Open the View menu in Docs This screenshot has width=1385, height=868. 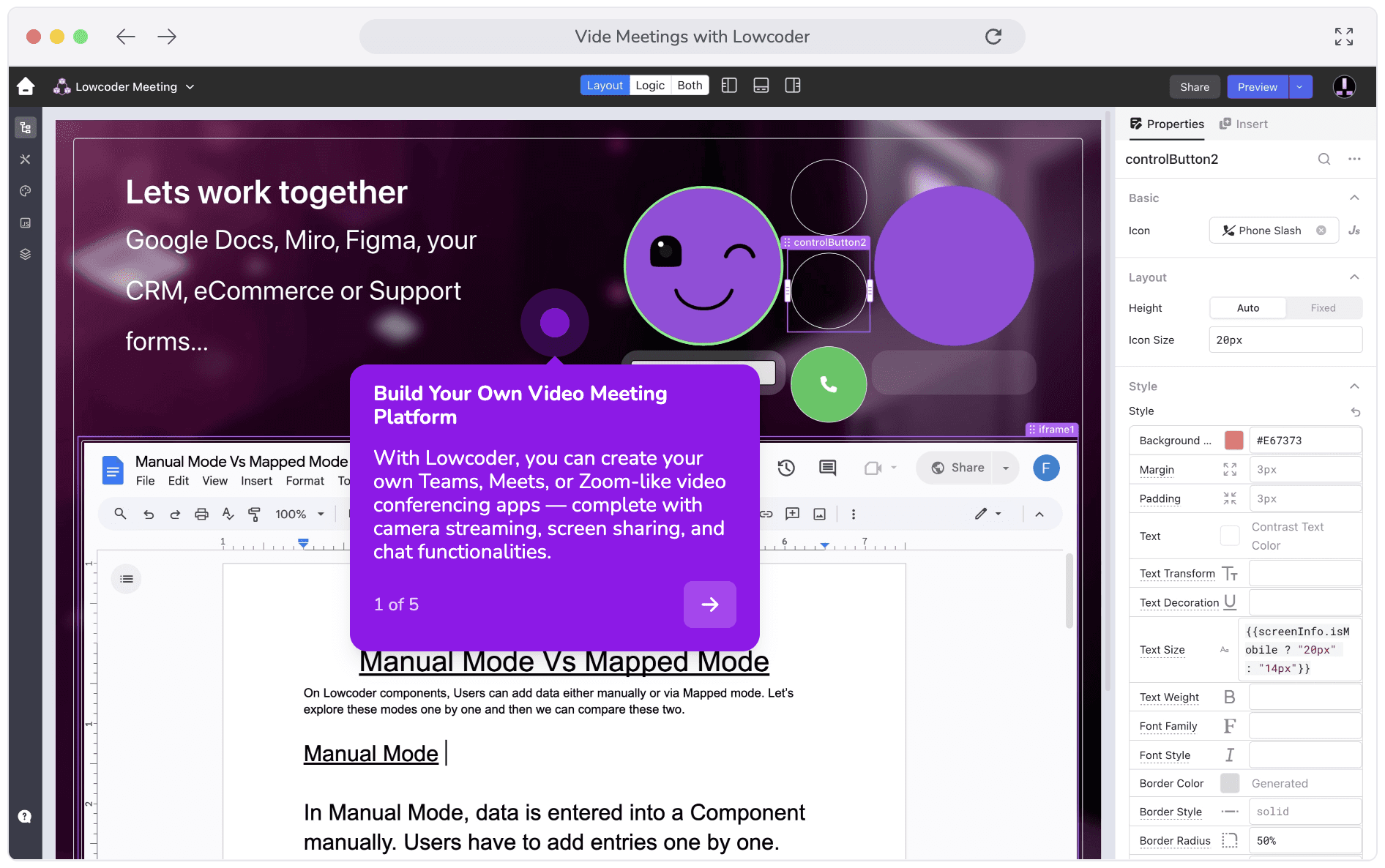[x=215, y=481]
